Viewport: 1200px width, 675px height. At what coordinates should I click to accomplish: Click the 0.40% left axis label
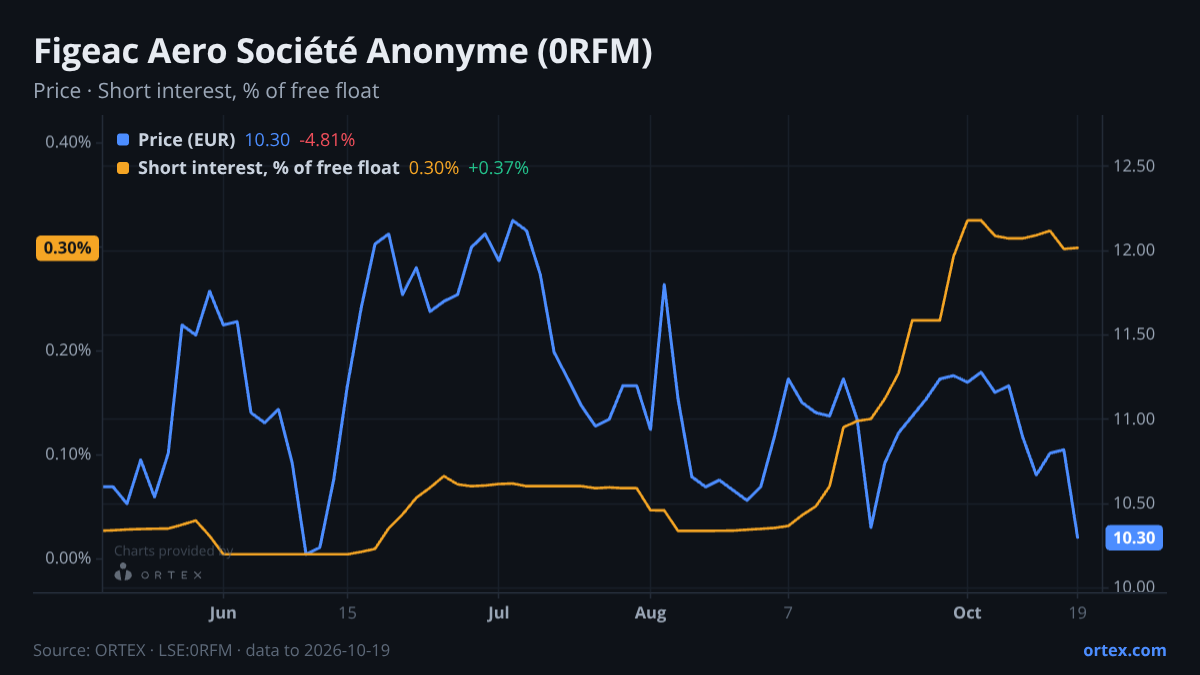click(68, 142)
